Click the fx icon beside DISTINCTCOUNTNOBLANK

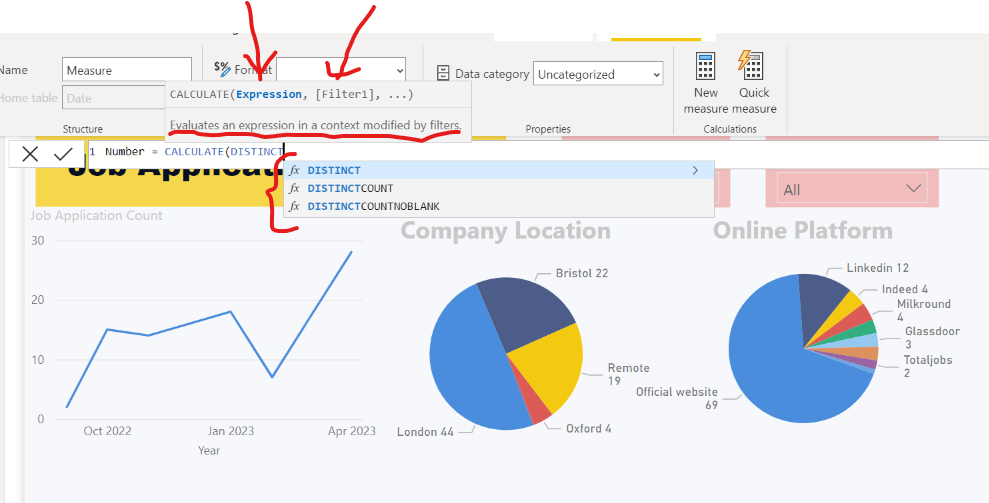point(294,206)
